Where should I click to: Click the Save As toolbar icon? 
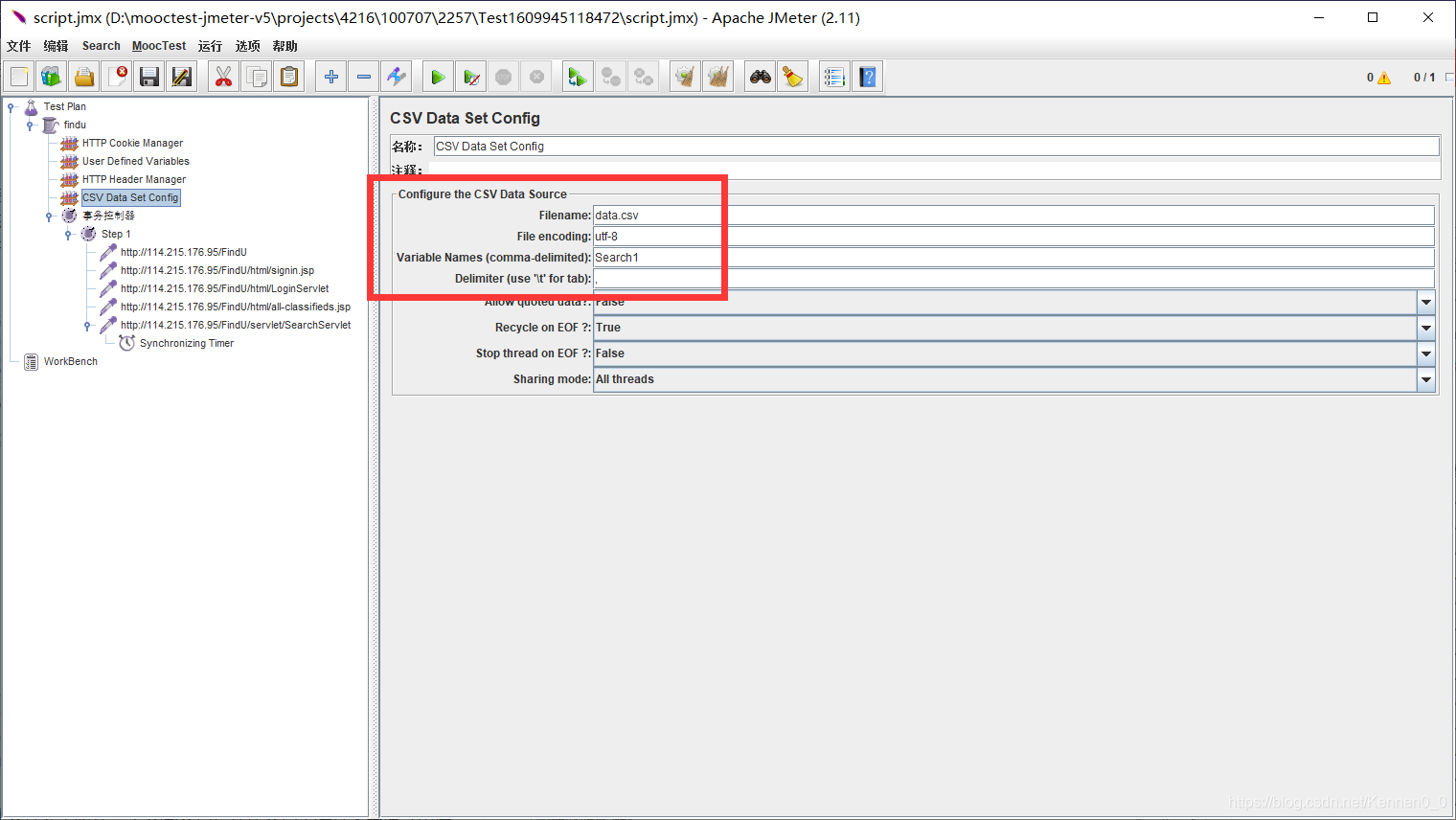[x=182, y=77]
